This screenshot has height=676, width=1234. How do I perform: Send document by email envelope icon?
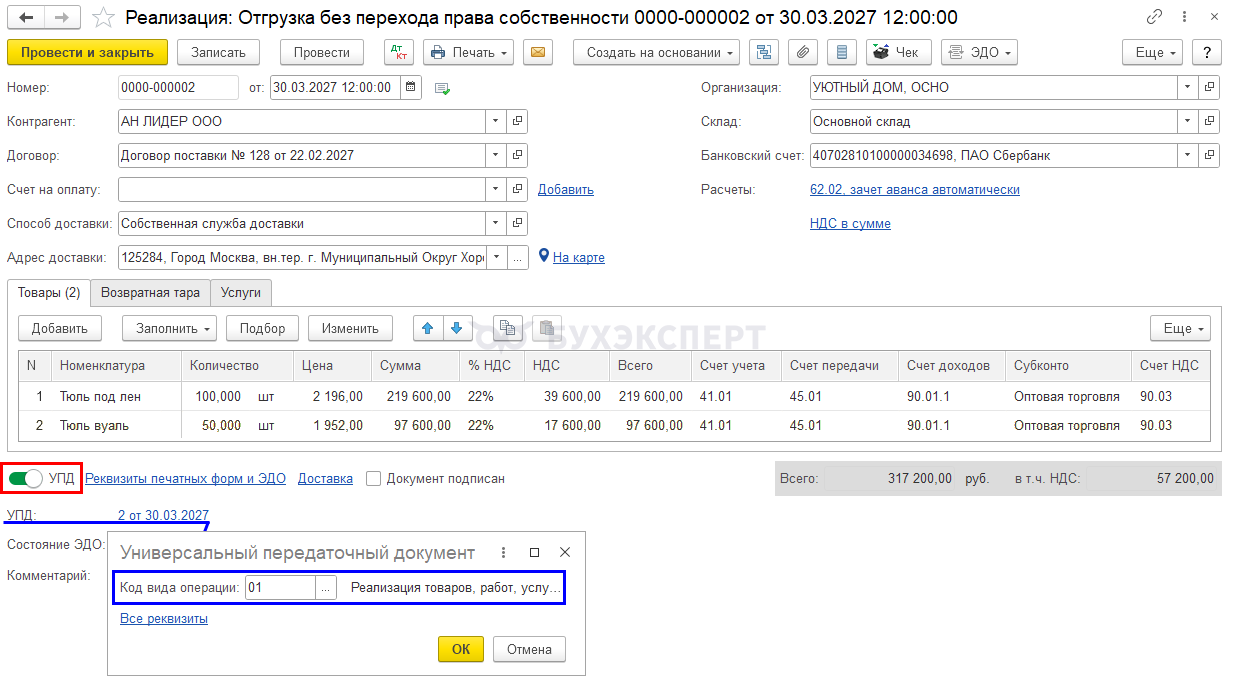(x=539, y=52)
